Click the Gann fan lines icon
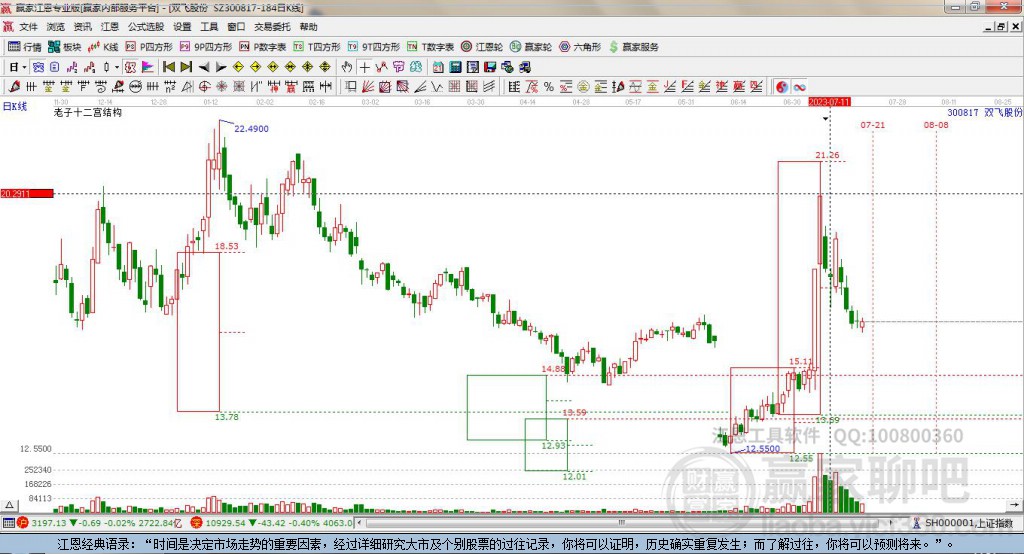Viewport: 1024px width, 554px height. pyautogui.click(x=368, y=87)
